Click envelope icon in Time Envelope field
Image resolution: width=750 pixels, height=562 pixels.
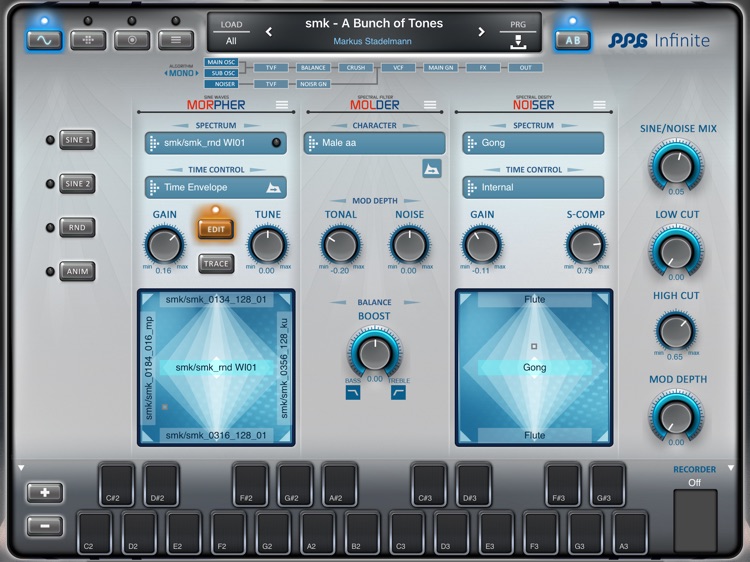[274, 187]
